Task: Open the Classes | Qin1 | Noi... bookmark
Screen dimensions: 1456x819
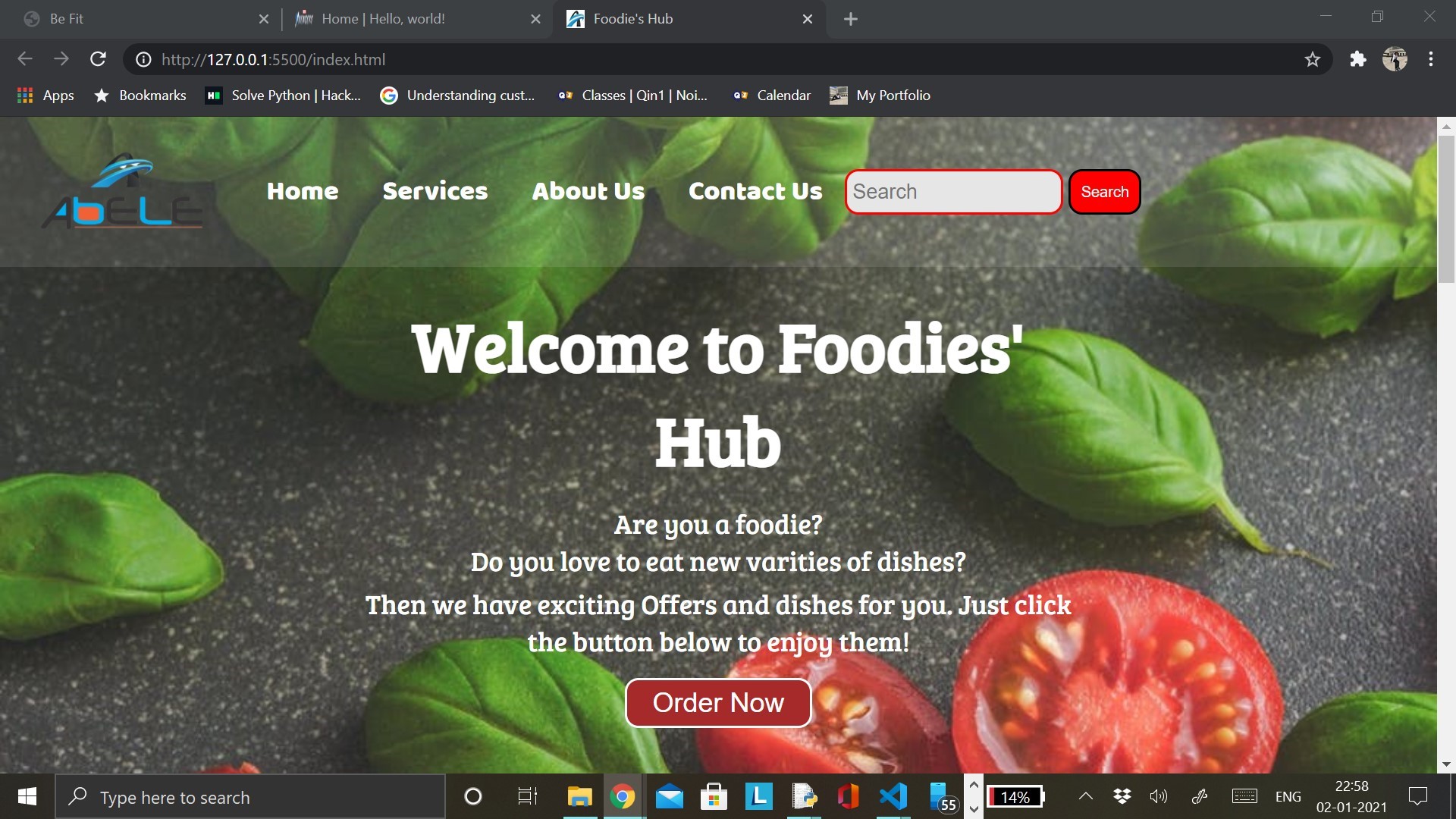Action: (632, 96)
